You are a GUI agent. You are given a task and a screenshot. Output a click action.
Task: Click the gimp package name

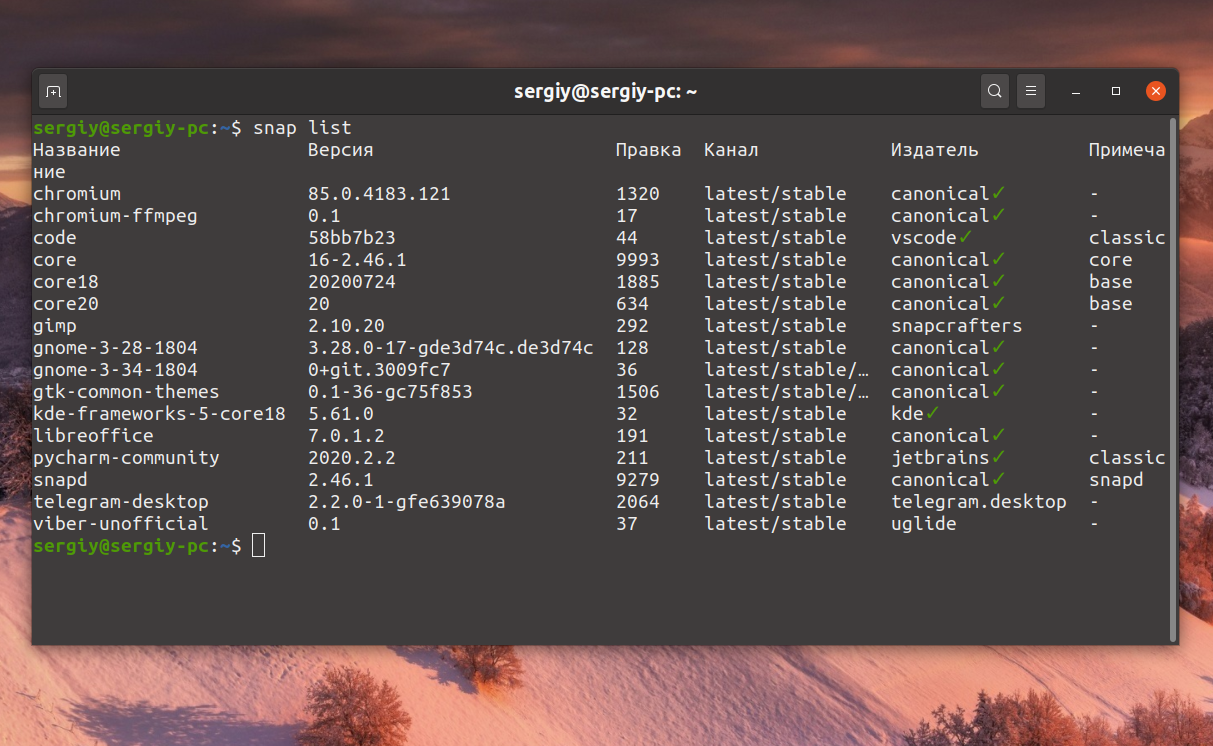(x=55, y=326)
